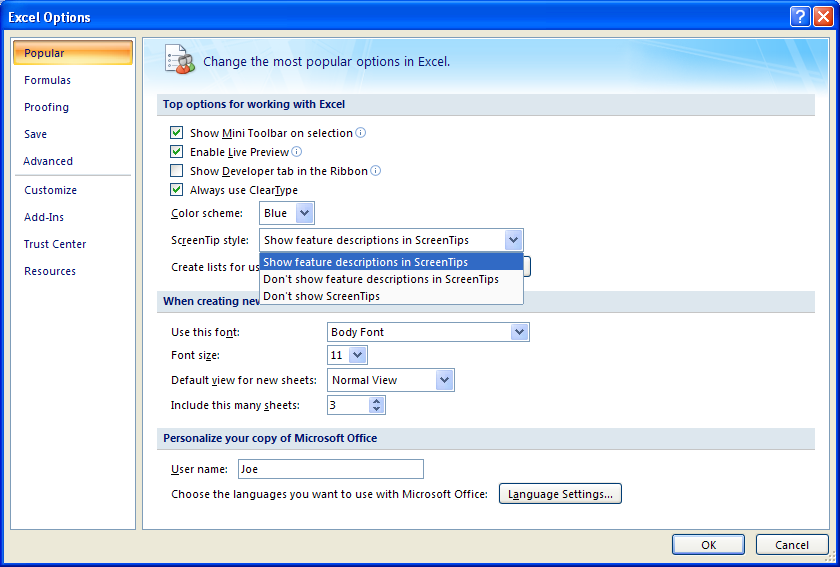Screen dimensions: 840x567
Task: Click the Include this many sheets field
Action: point(348,405)
